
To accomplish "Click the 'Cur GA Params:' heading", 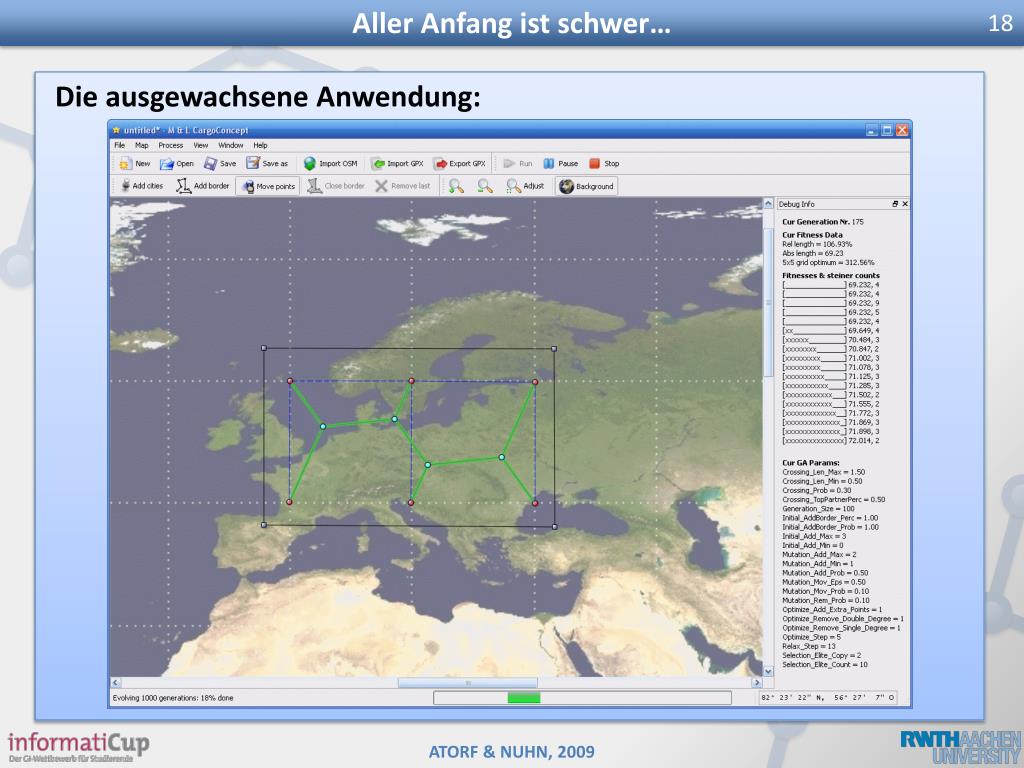I will [810, 463].
